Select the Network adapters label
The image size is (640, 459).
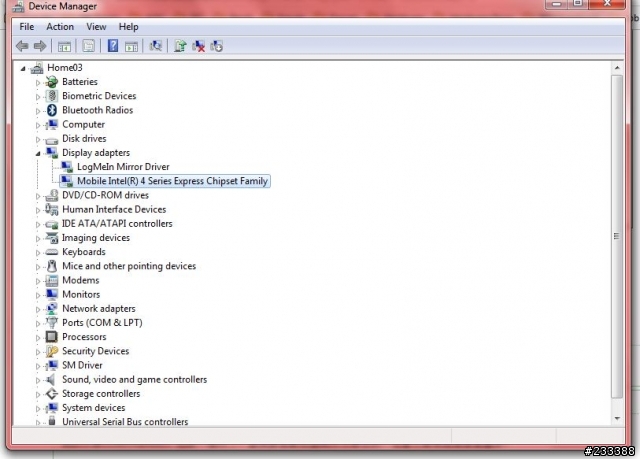pos(98,309)
